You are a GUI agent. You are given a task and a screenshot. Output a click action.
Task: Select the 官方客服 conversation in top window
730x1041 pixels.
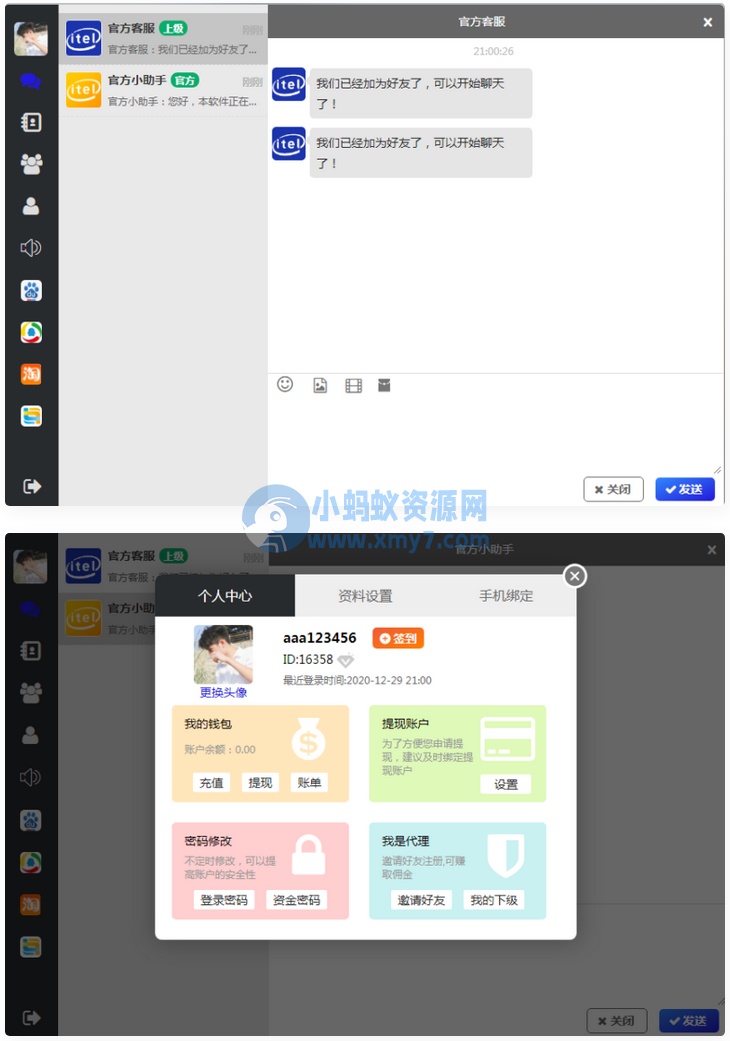click(x=163, y=39)
